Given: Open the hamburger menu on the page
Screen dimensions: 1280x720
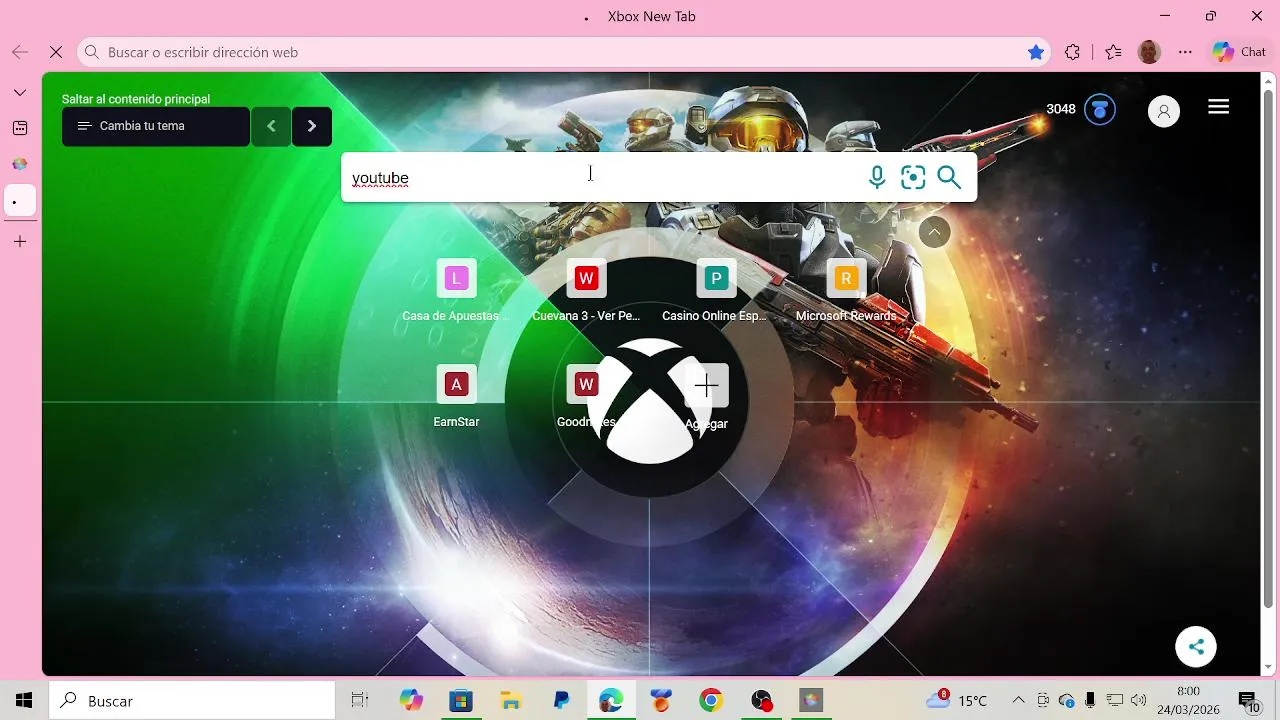Looking at the screenshot, I should 1218,107.
